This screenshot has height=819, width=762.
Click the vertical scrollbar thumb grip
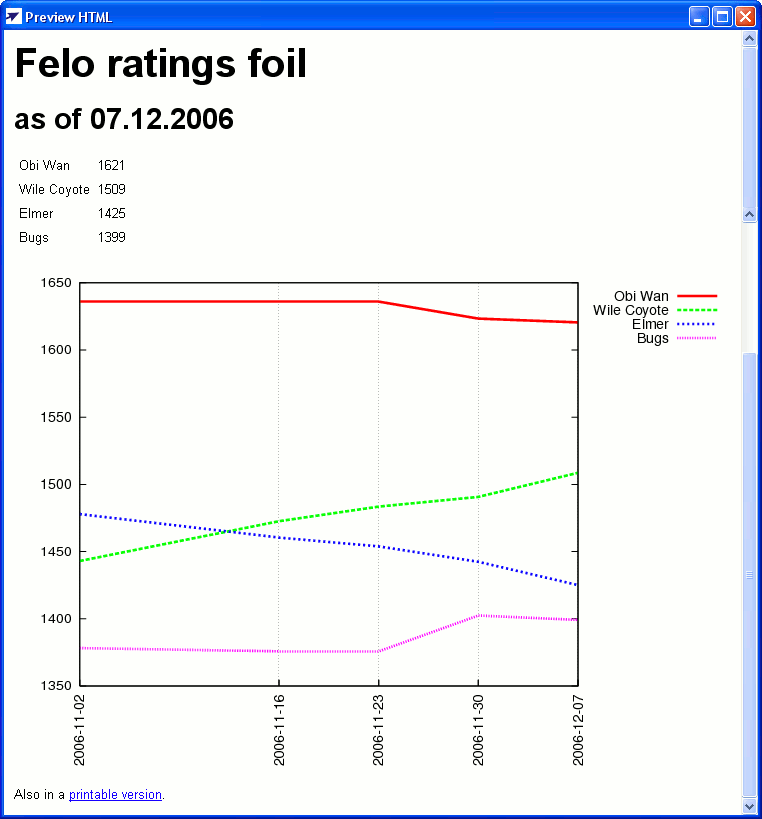pyautogui.click(x=749, y=575)
